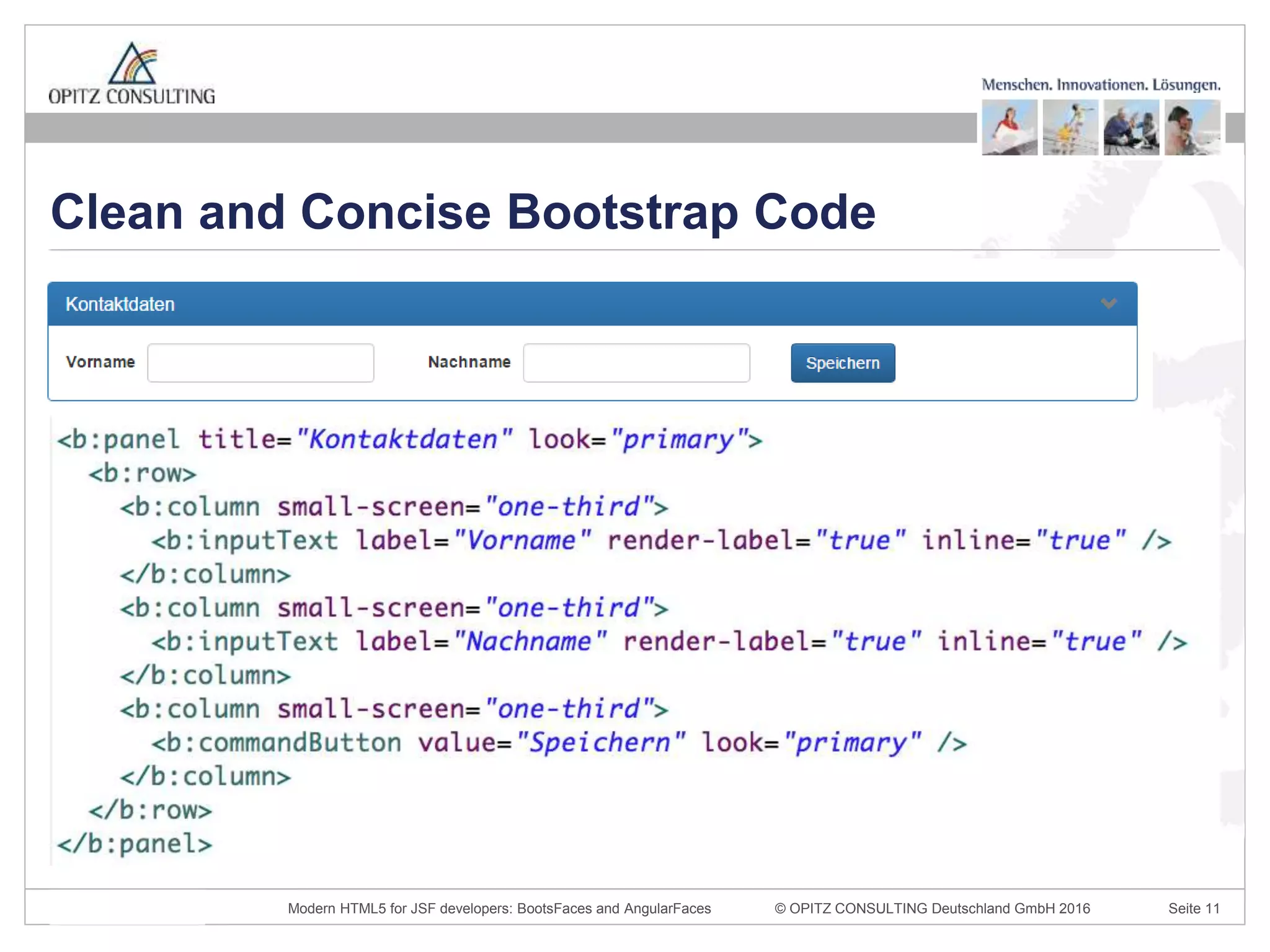Screen dimensions: 1270x952
Task: Click the header photo of the man on the phone
Action: [1192, 127]
